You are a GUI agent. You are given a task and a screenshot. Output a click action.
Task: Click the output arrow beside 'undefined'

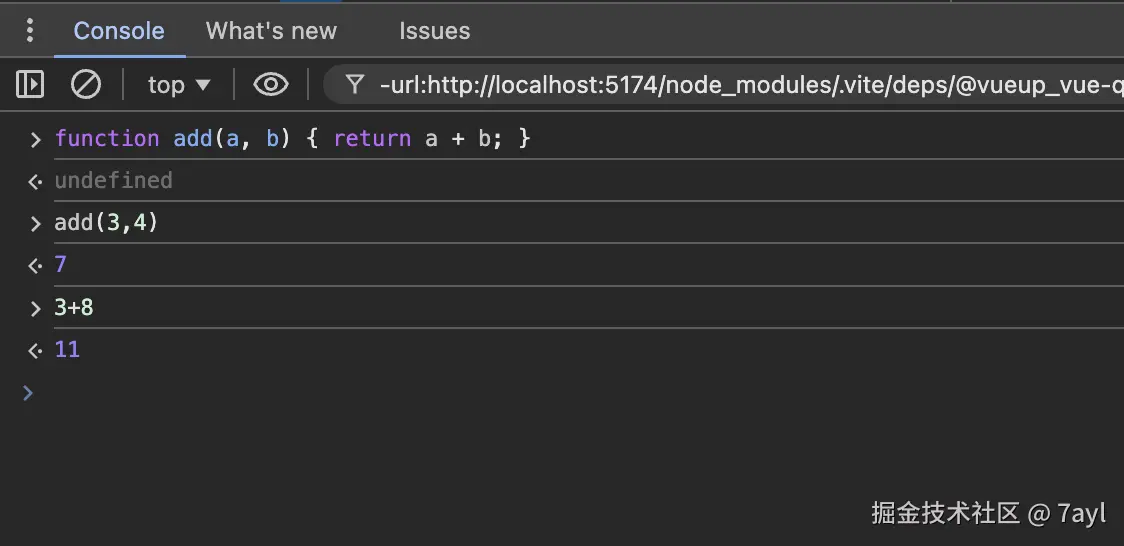(35, 181)
